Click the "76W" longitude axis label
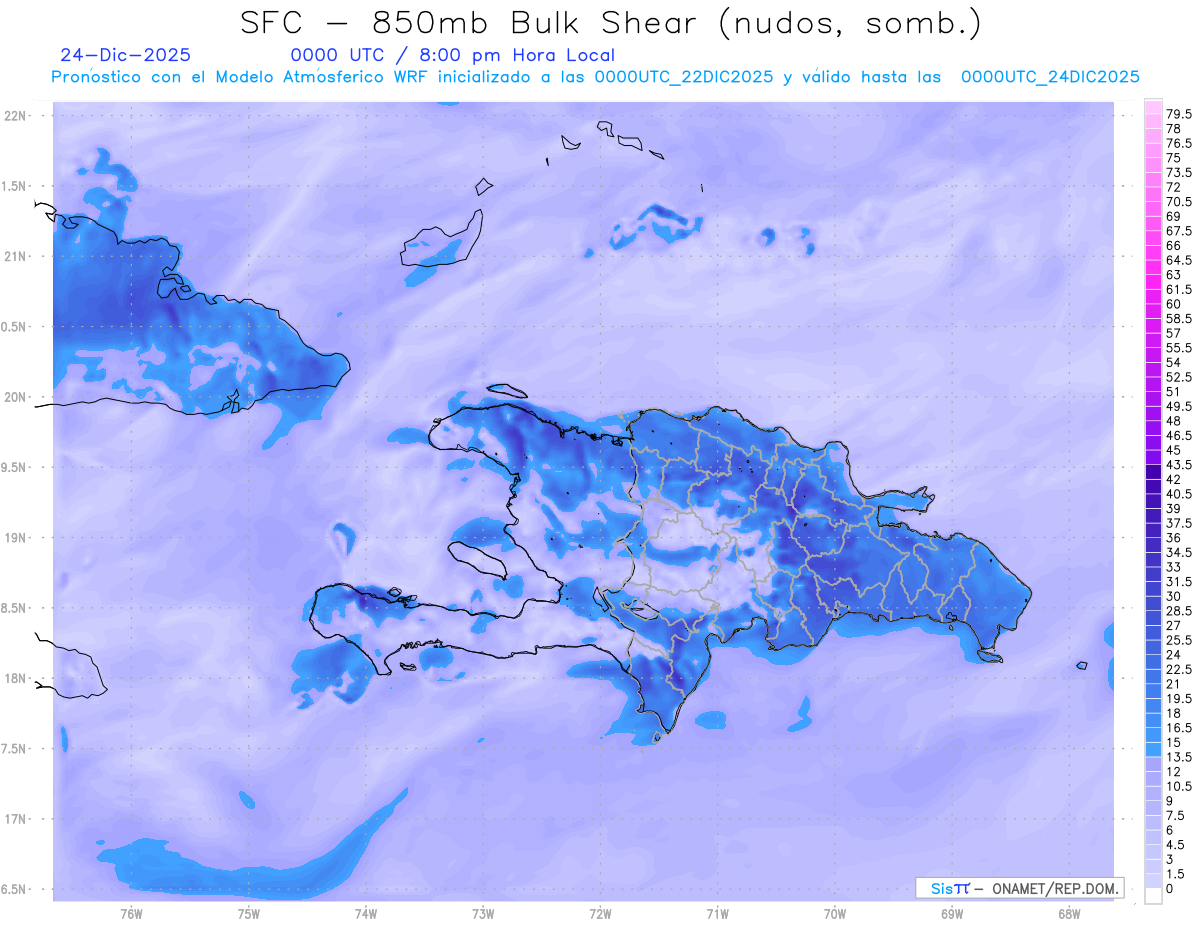The width and height of the screenshot is (1200, 927). 131,913
